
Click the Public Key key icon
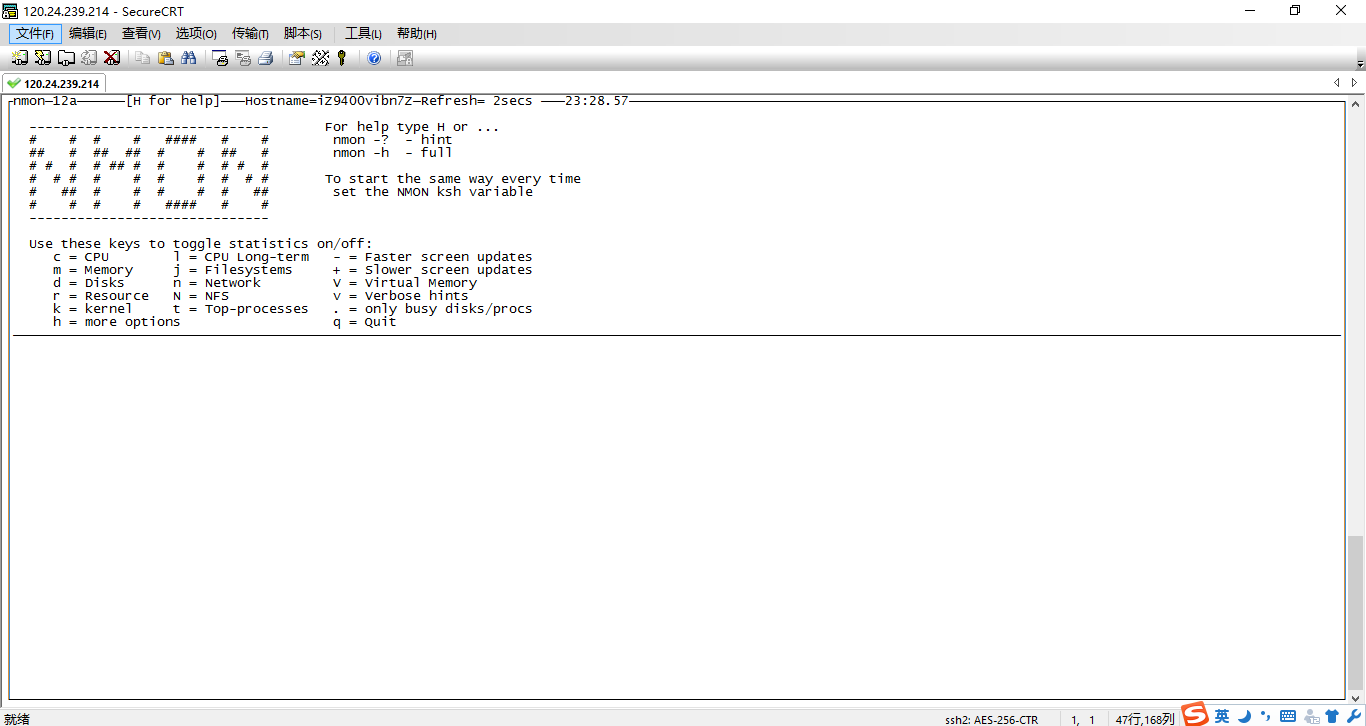342,58
